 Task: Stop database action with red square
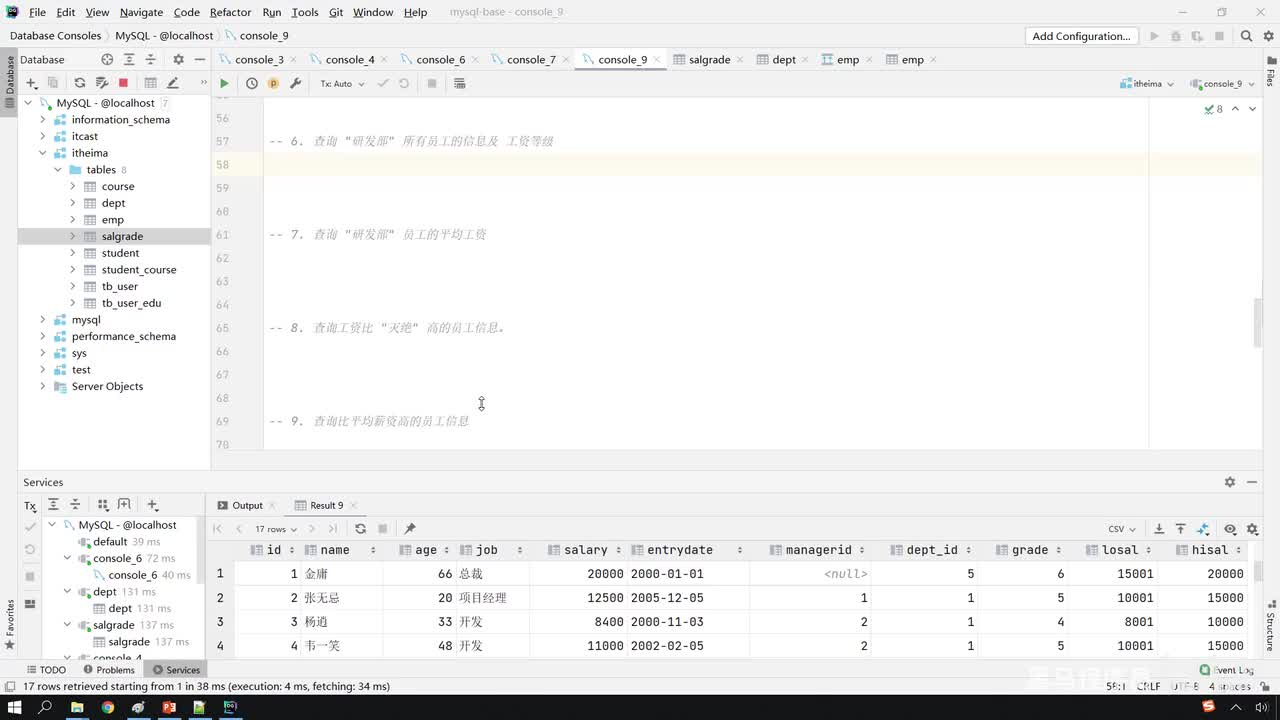(x=123, y=83)
